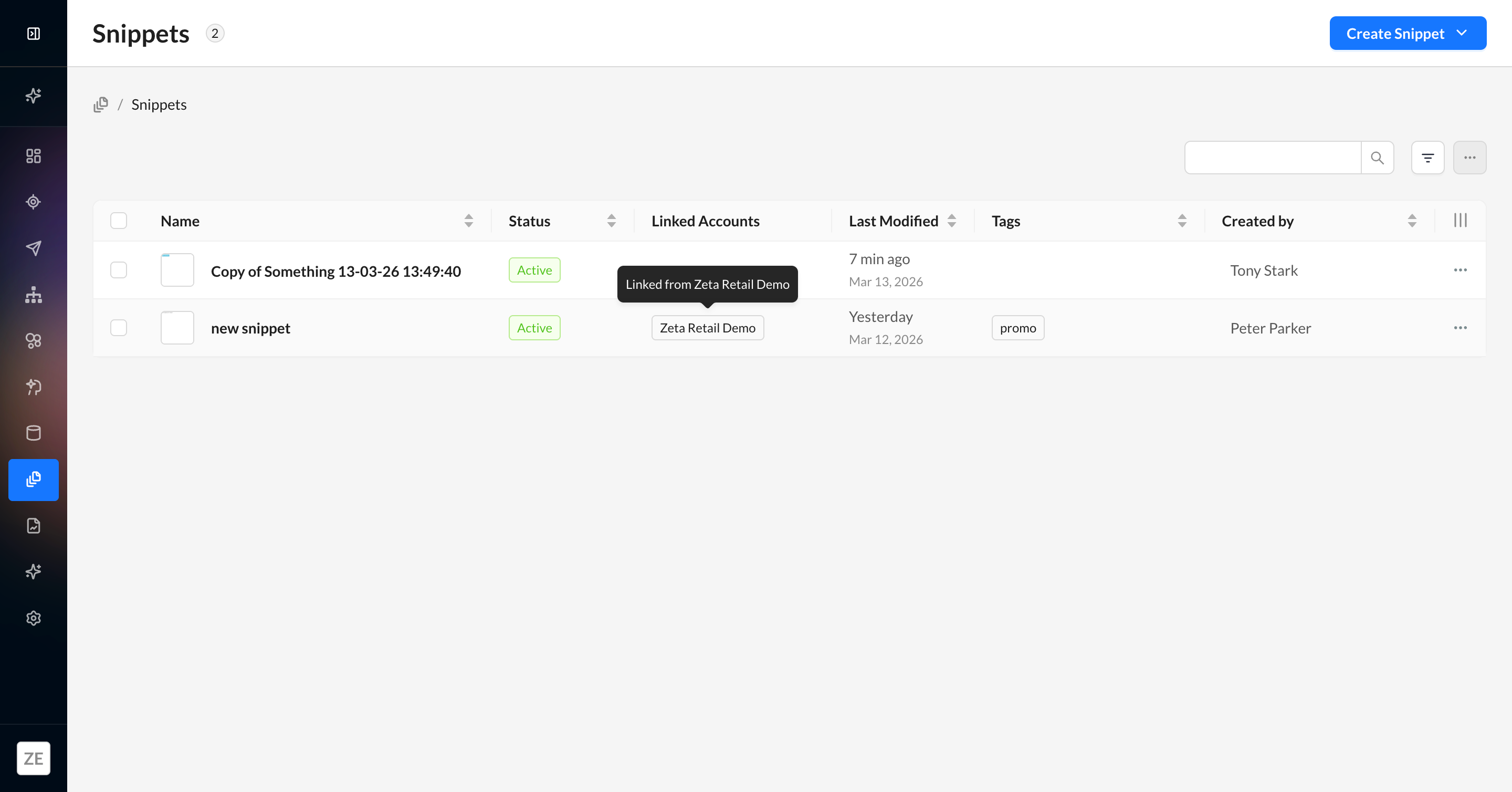Toggle the select-all header checkbox
This screenshot has width=1512, height=792.
coord(119,221)
